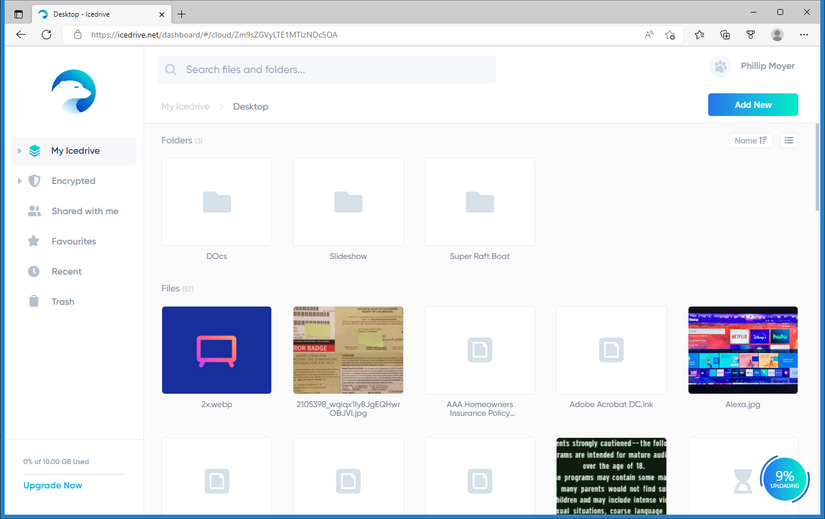The width and height of the screenshot is (825, 519).
Task: Open the Name sort dropdown
Action: pyautogui.click(x=751, y=140)
